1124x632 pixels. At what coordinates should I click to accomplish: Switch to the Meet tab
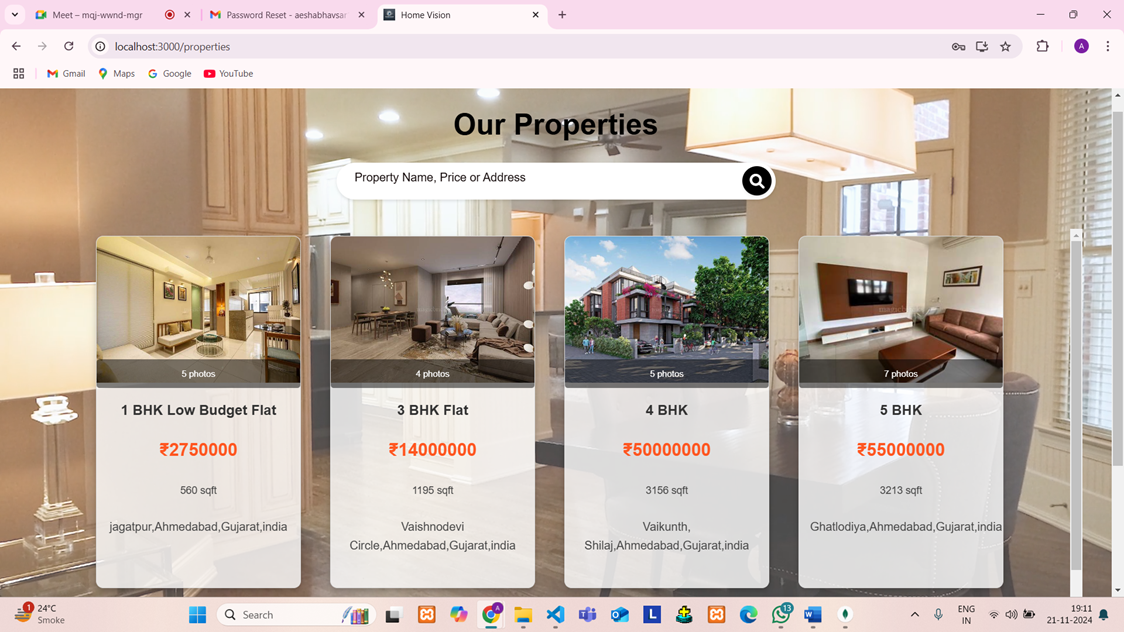(x=95, y=15)
